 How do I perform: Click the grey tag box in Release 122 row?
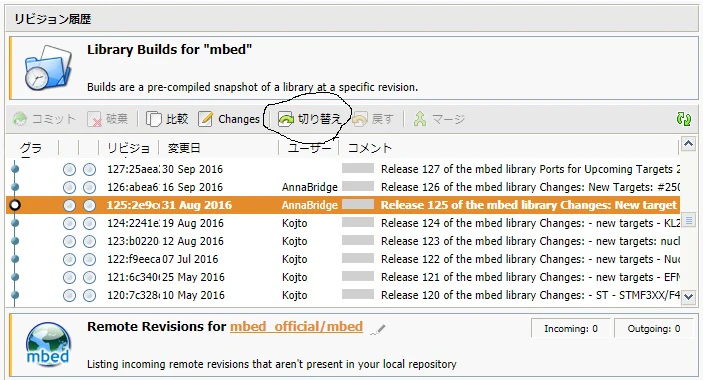pos(358,258)
